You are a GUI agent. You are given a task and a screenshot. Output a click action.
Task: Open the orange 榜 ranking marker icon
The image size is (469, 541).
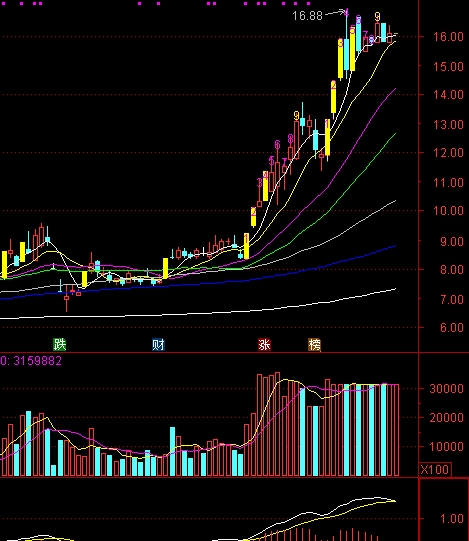[314, 344]
